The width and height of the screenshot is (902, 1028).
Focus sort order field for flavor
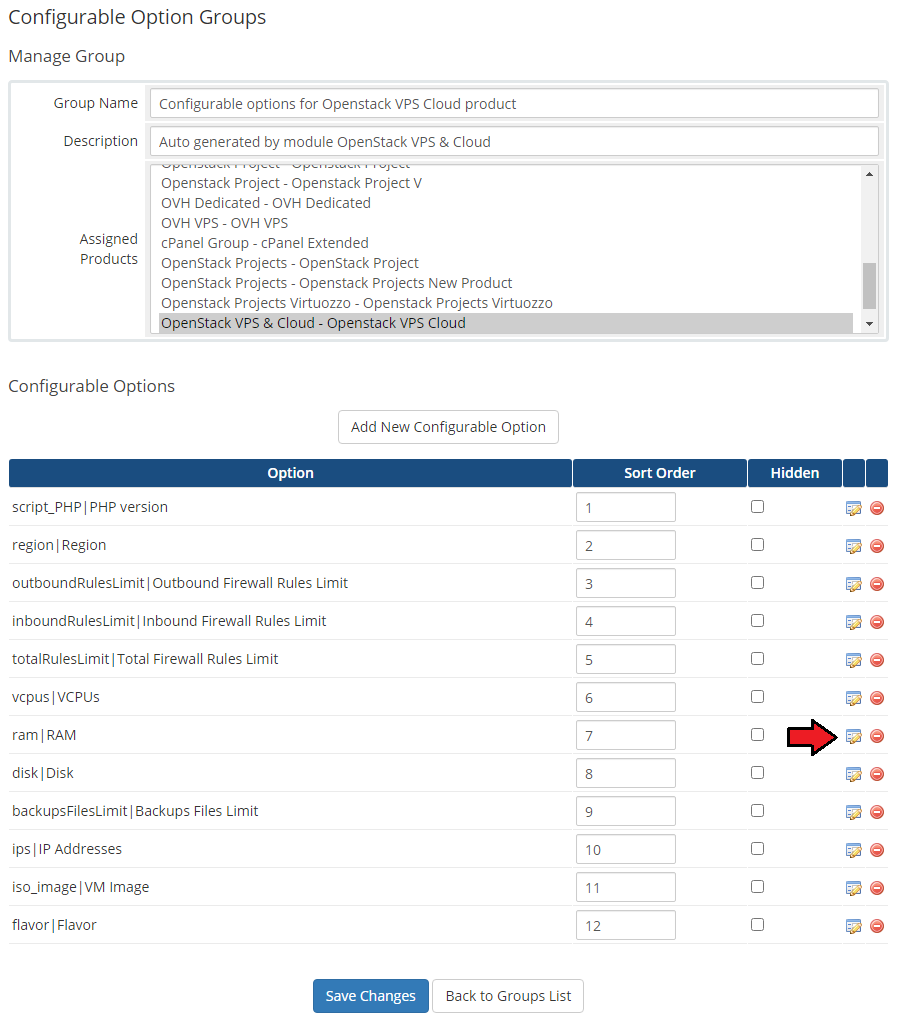pyautogui.click(x=625, y=926)
